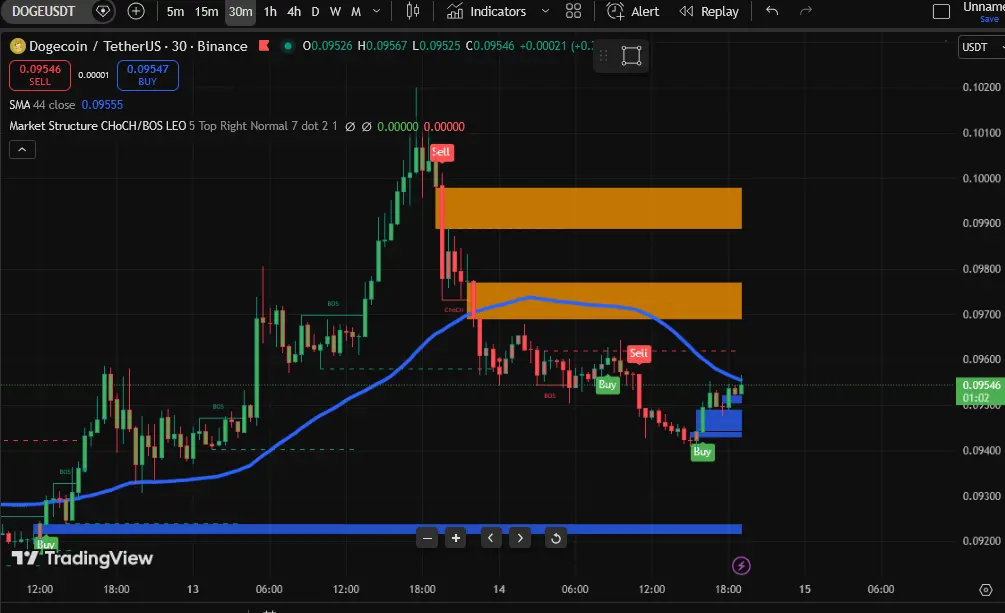Click the chart pan-left arrow
This screenshot has width=1005, height=613.
(x=491, y=538)
